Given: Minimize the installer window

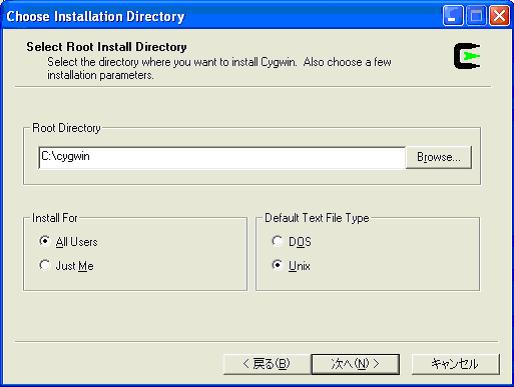Looking at the screenshot, I should (453, 15).
